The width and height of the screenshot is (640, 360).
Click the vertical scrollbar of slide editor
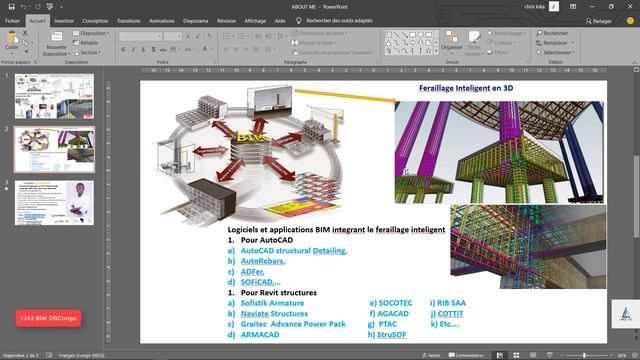[636, 196]
